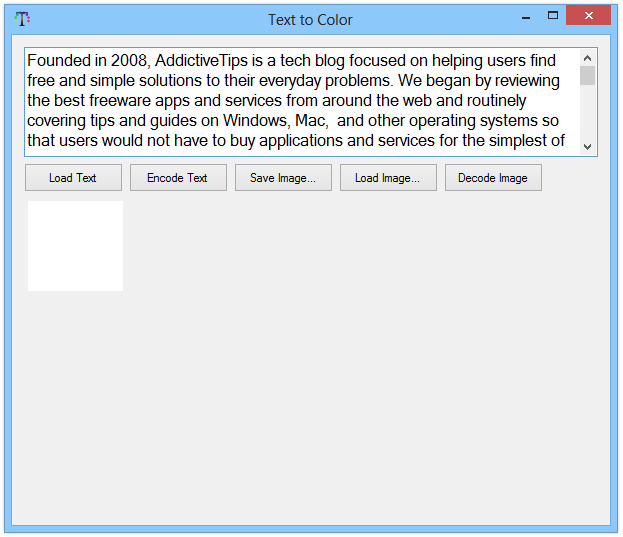Viewport: 623px width, 537px height.
Task: Click the Load Text button
Action: [73, 178]
